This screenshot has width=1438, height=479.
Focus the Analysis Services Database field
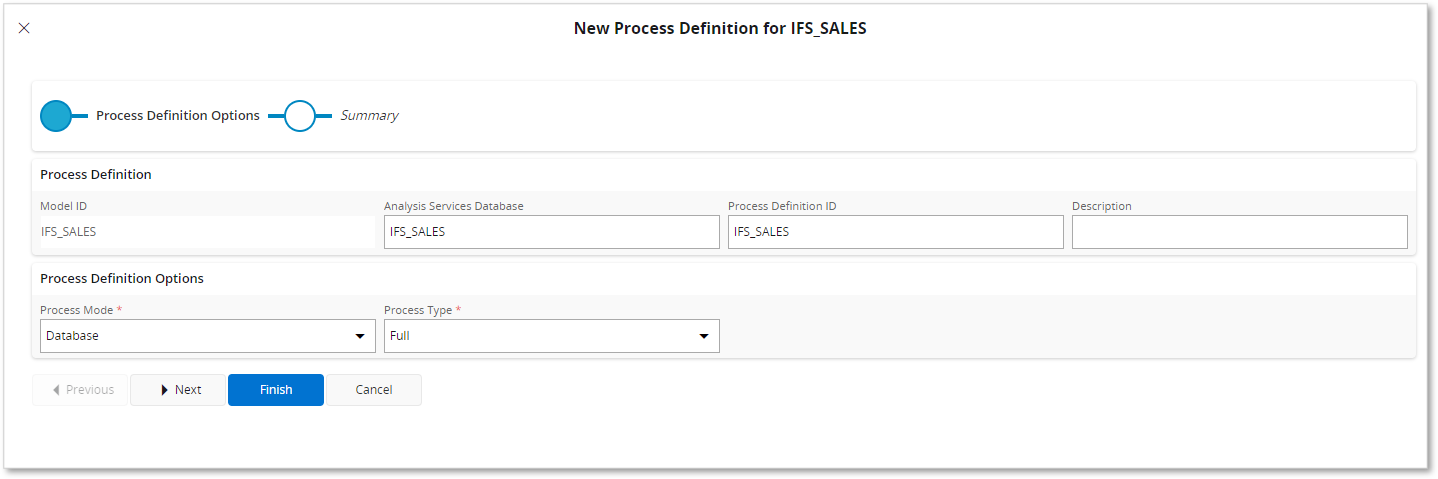point(551,232)
